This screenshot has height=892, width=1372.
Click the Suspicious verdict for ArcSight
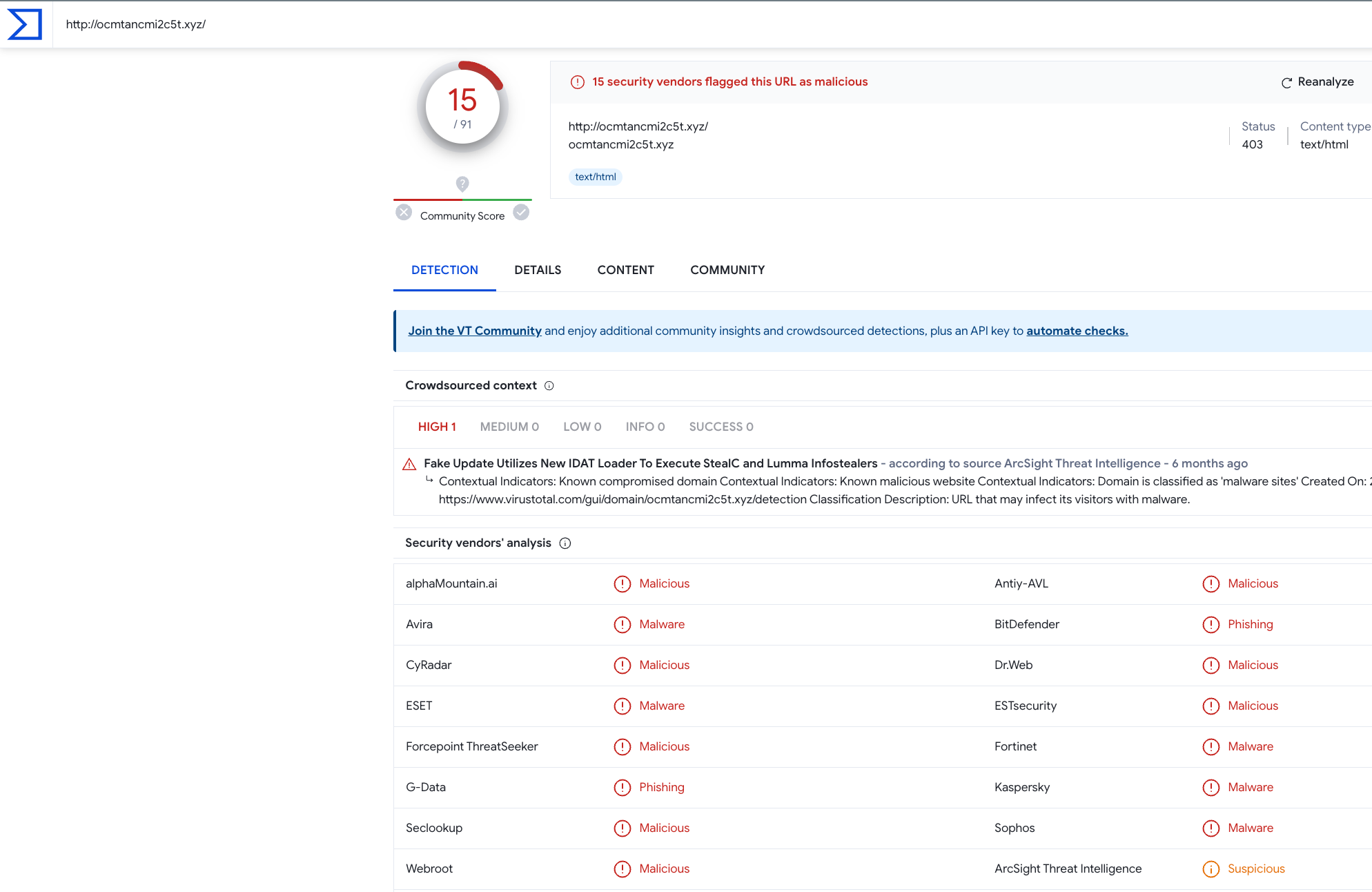pyautogui.click(x=1256, y=869)
